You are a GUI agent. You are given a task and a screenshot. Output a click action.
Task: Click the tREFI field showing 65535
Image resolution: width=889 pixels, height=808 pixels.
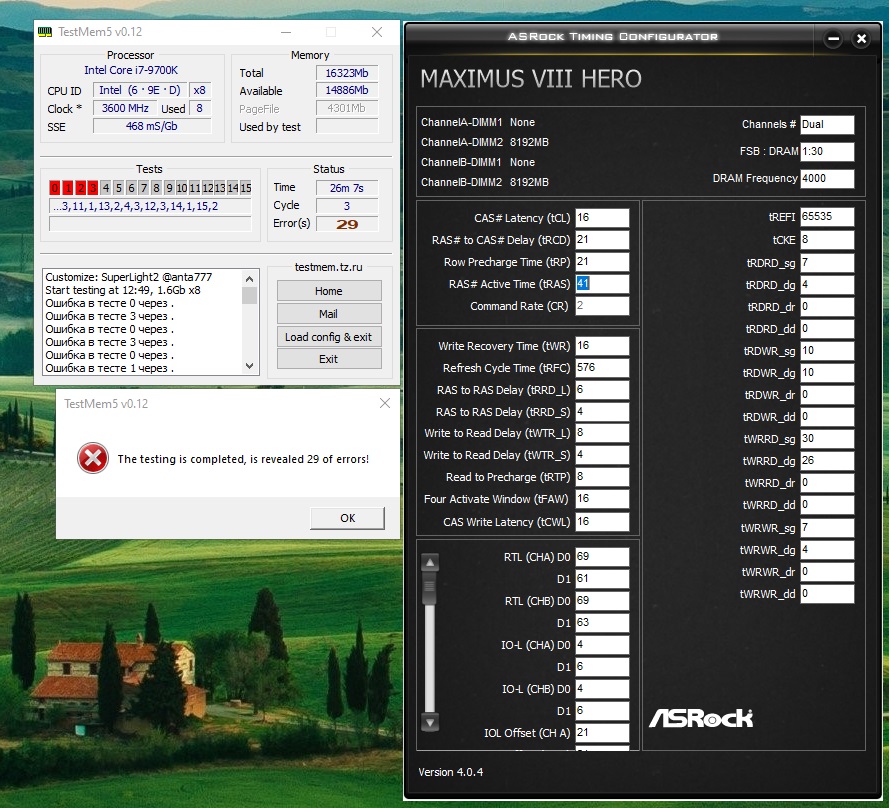tap(827, 217)
